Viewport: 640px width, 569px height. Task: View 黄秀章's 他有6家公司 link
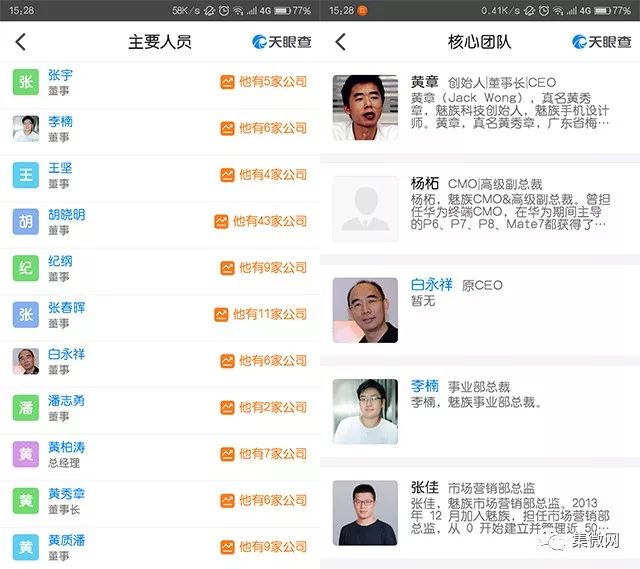(264, 501)
